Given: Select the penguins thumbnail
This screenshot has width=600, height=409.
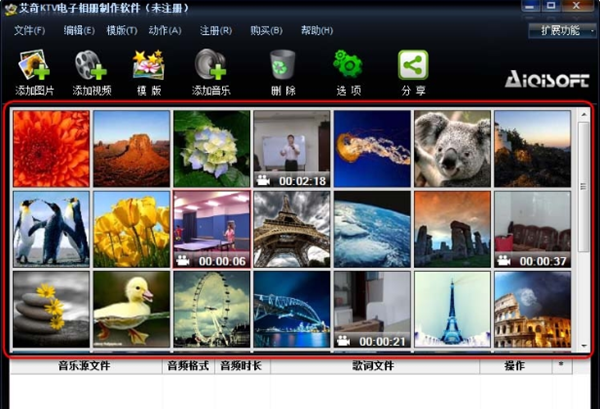Looking at the screenshot, I should pos(51,229).
